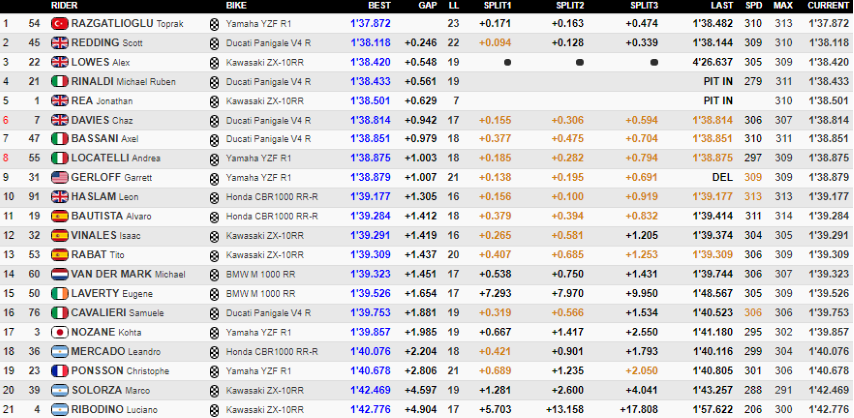The image size is (854, 418).
Task: Click the red position number 6
Action: (x=6, y=120)
